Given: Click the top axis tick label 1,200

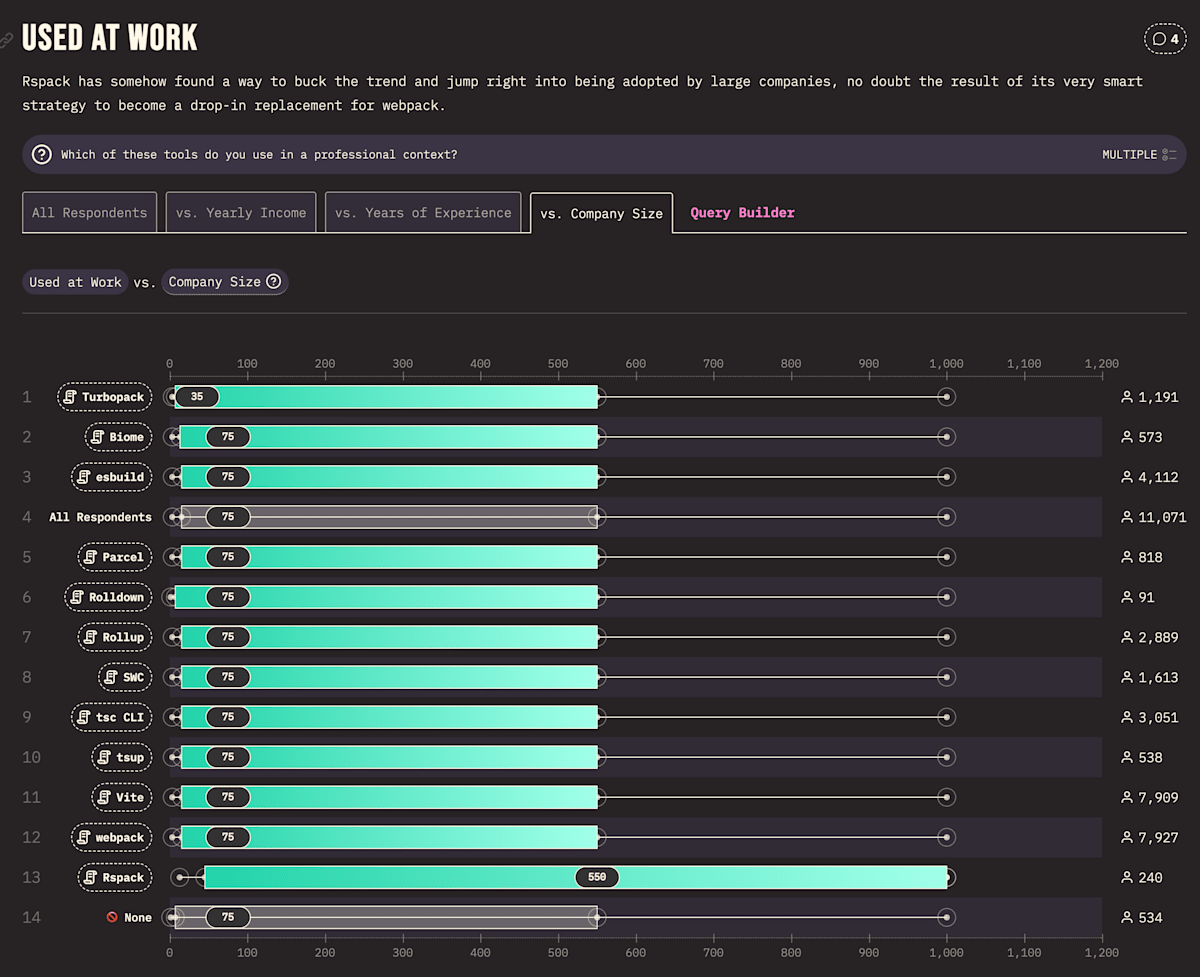Looking at the screenshot, I should tap(1102, 364).
